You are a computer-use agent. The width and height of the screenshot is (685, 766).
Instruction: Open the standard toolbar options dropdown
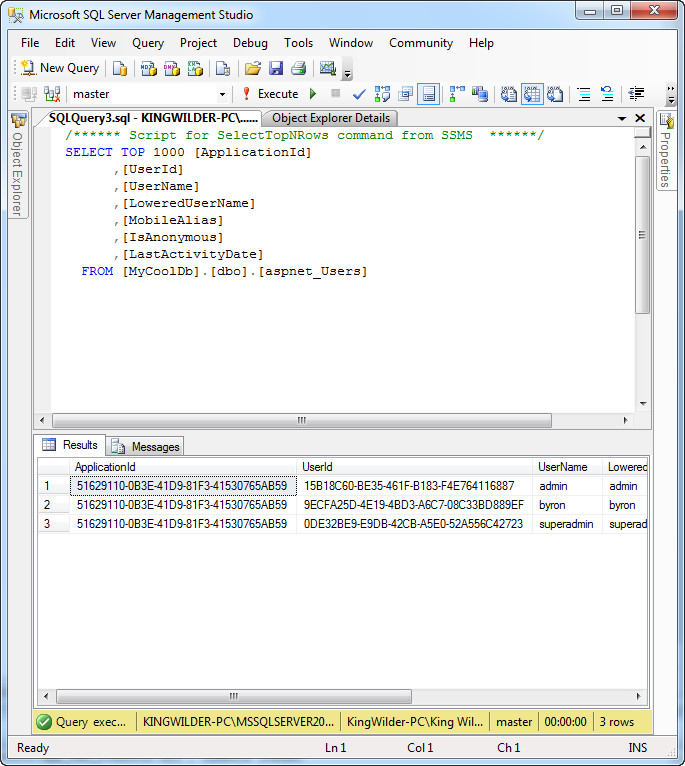347,70
